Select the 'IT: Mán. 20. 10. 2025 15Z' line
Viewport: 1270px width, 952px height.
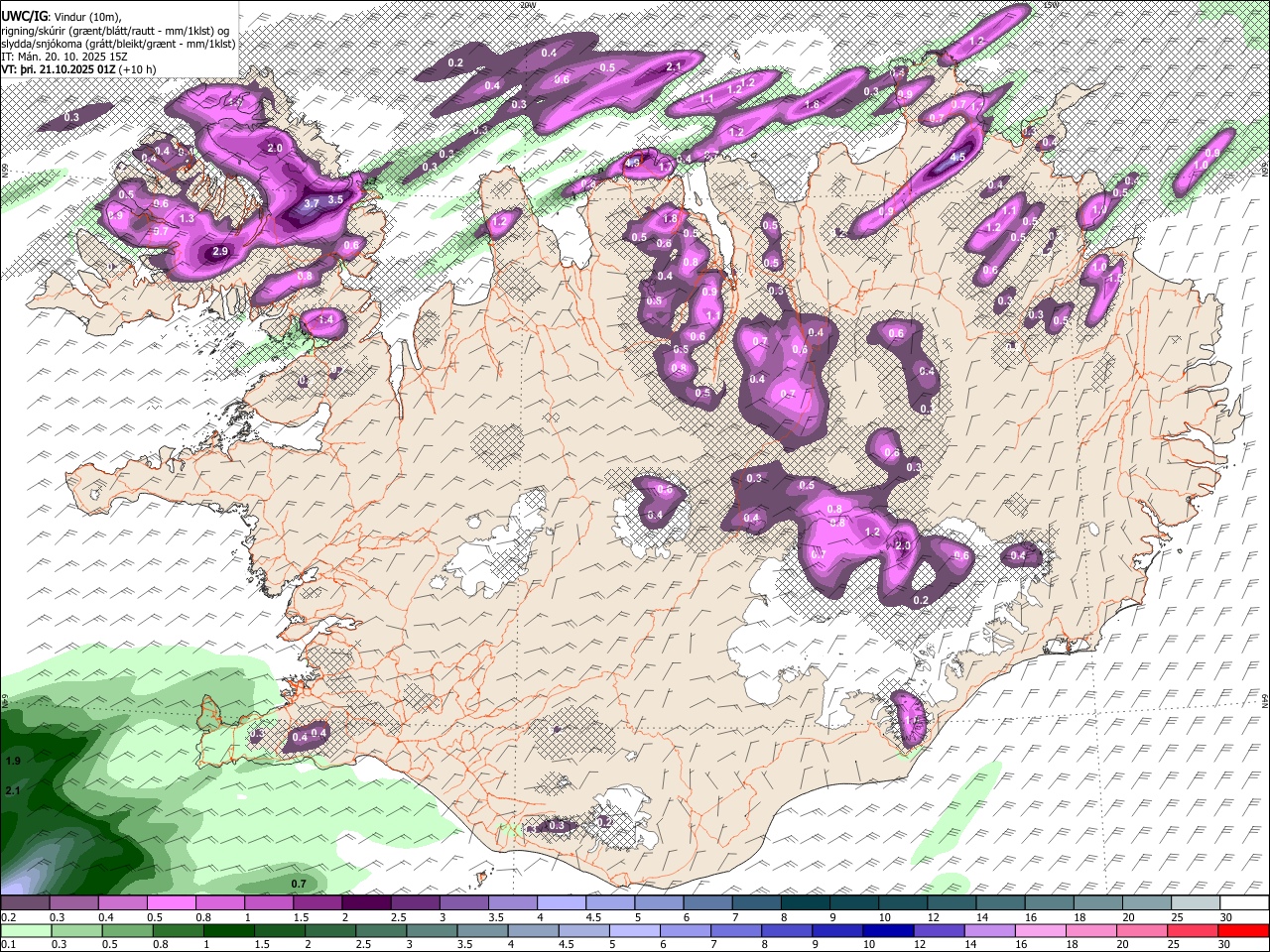pos(63,58)
